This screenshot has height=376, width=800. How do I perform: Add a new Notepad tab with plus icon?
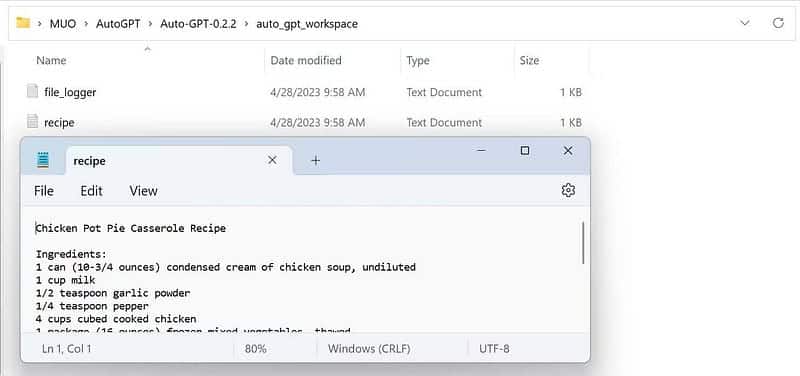click(x=315, y=161)
